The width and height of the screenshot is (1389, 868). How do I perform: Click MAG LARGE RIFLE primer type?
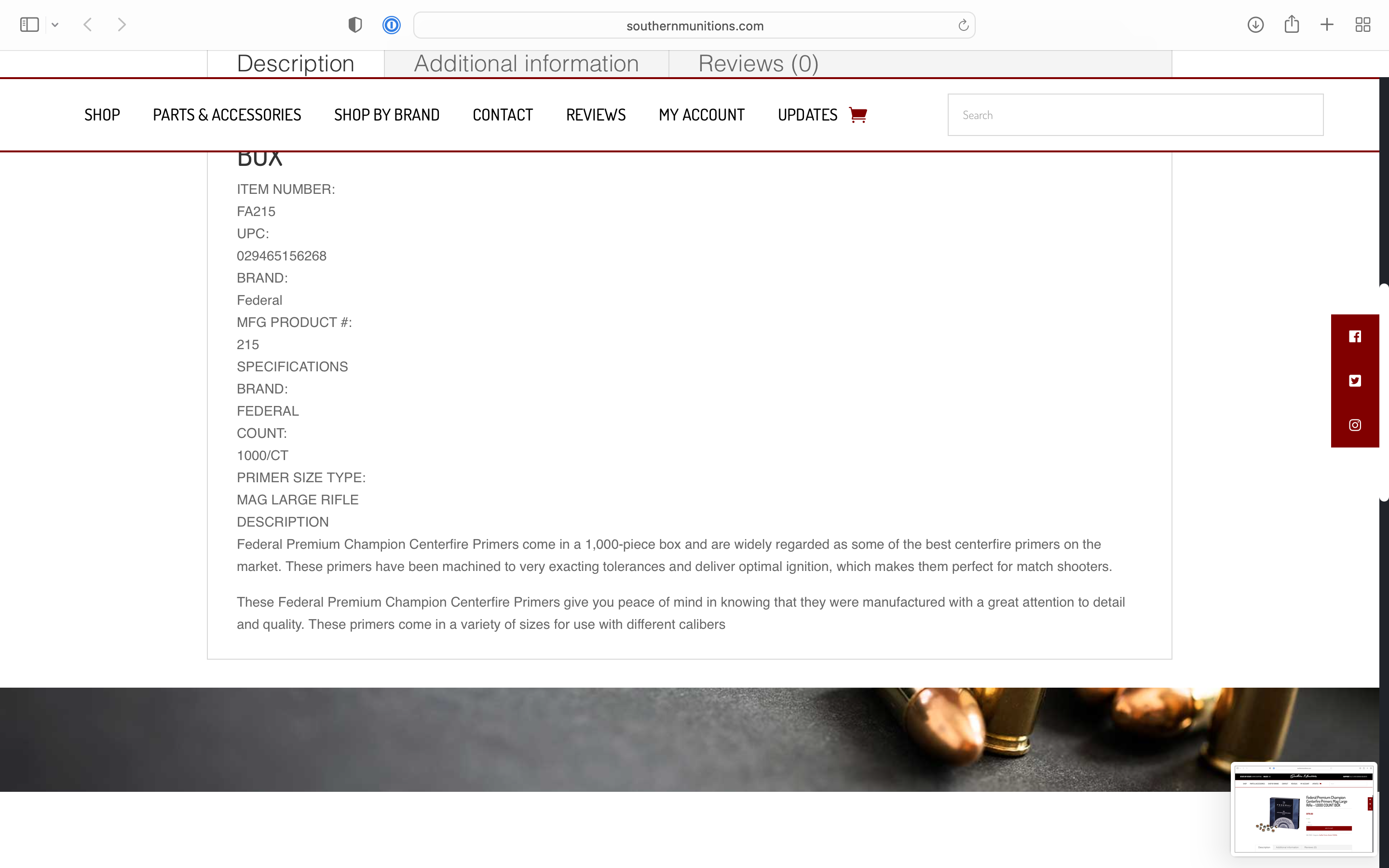tap(297, 500)
